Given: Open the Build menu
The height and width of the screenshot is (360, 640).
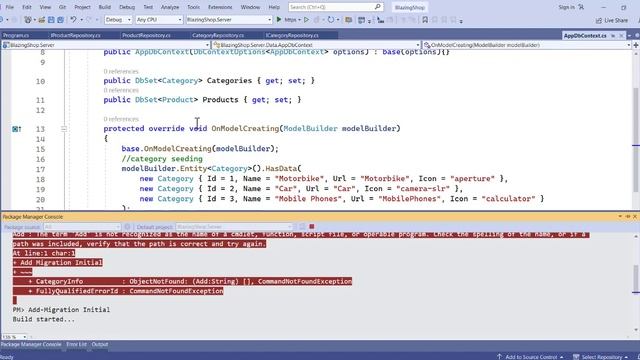Looking at the screenshot, I should click(x=104, y=7).
